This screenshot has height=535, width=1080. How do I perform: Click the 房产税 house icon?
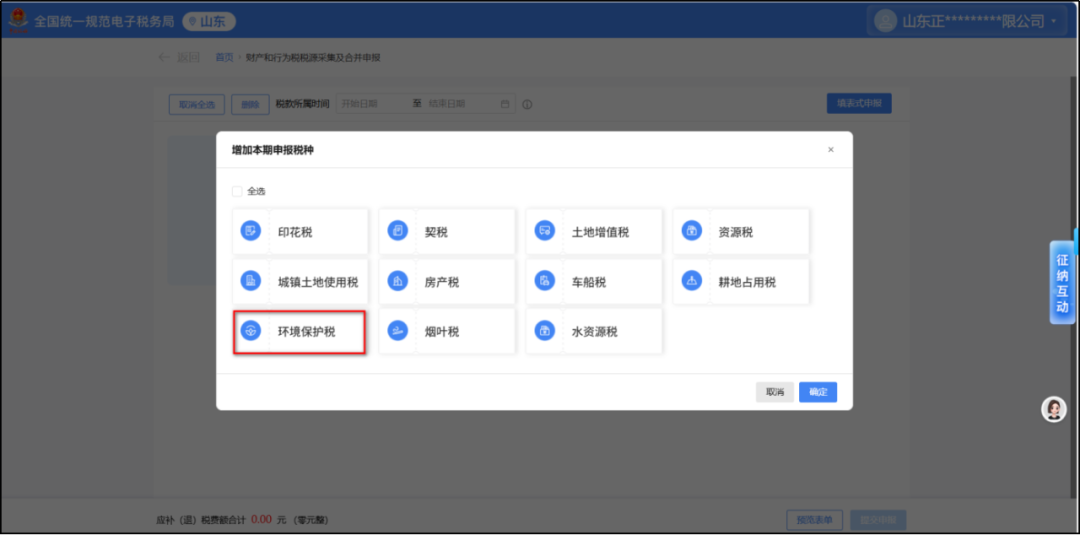click(397, 281)
